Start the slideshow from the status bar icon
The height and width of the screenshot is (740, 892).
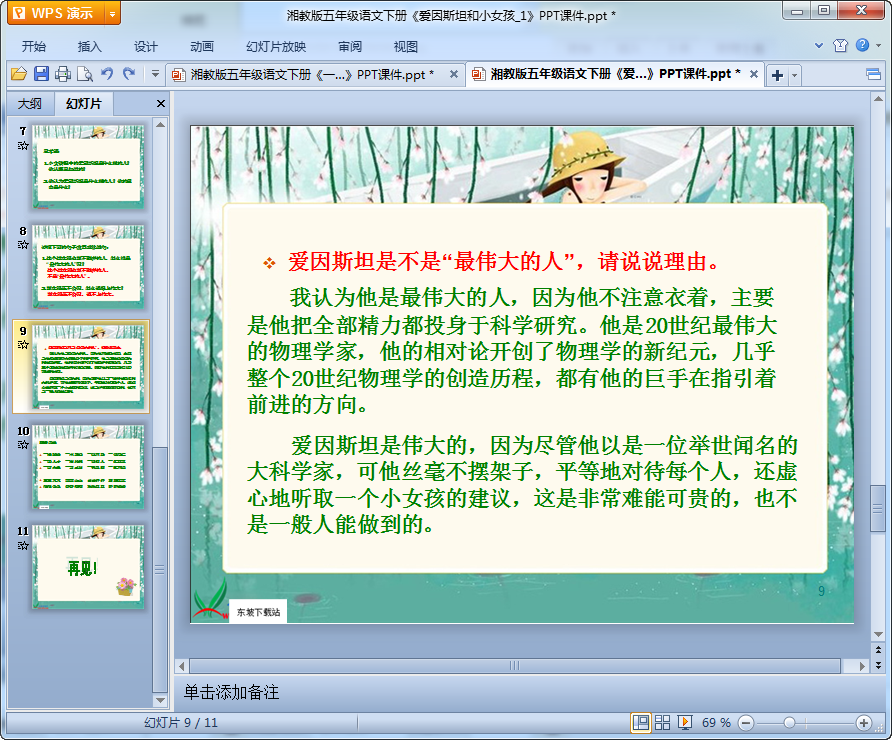pos(685,722)
